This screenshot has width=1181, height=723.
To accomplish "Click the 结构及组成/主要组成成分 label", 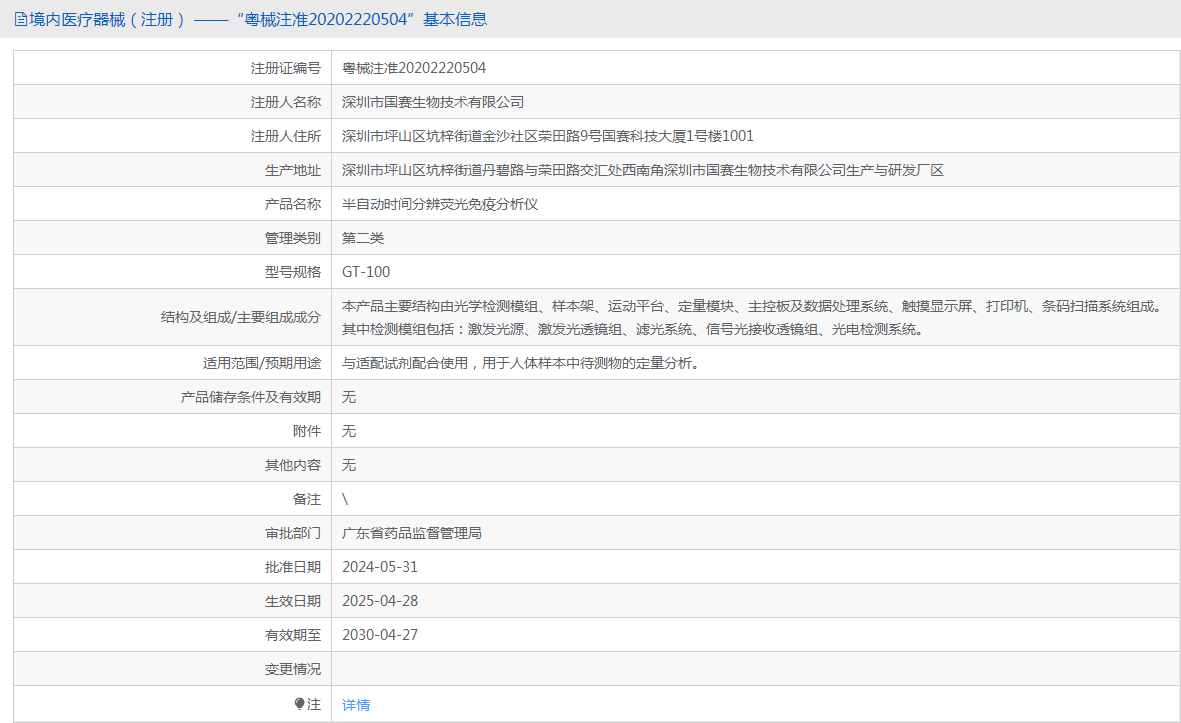I will (x=240, y=317).
